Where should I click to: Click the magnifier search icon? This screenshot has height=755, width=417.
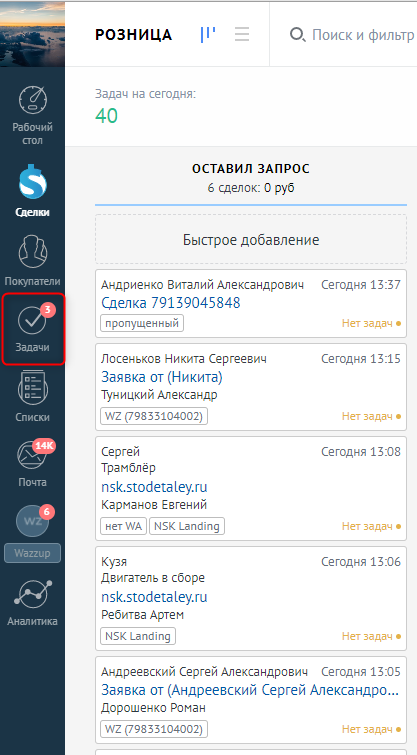(x=297, y=35)
